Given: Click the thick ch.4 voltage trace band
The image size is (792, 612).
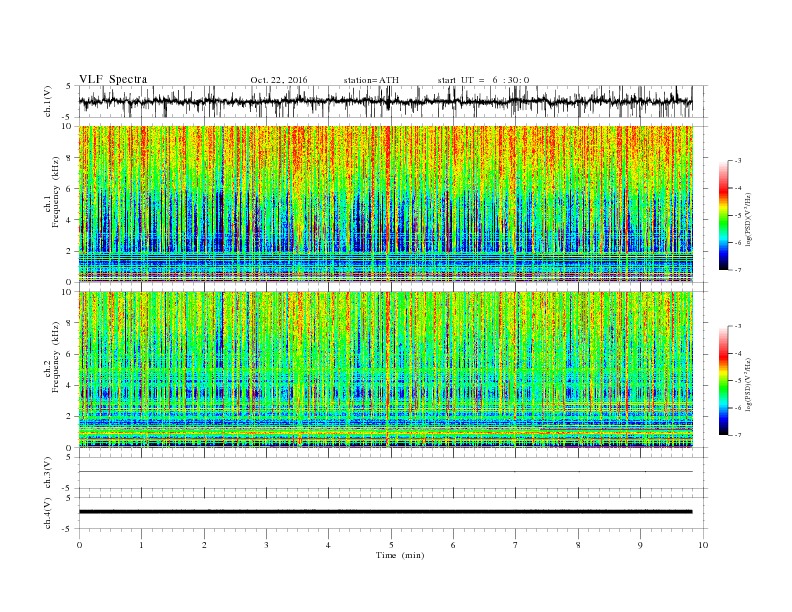Looking at the screenshot, I should [385, 512].
